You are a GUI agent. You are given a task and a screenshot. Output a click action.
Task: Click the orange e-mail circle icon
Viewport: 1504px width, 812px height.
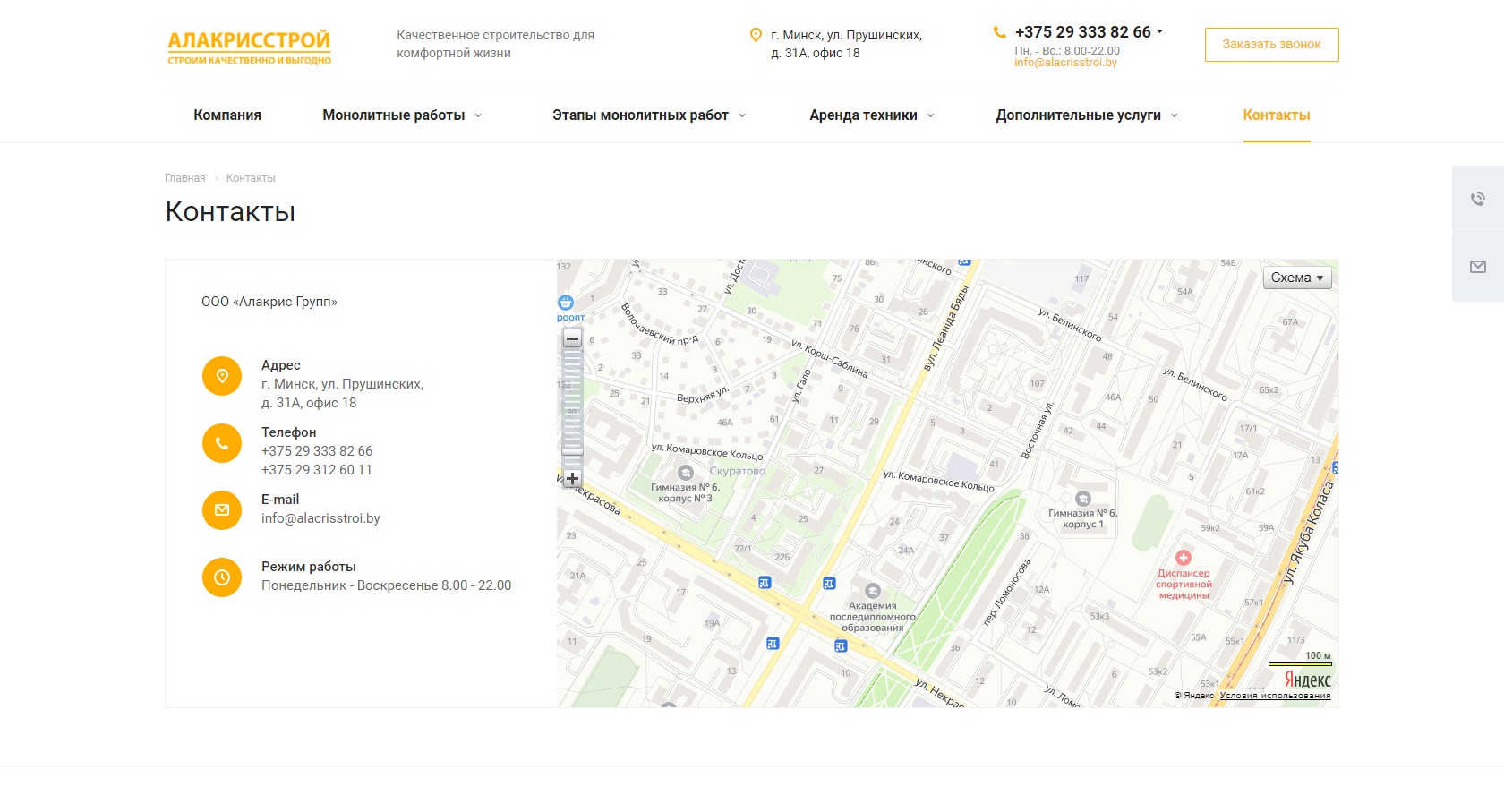click(222, 510)
